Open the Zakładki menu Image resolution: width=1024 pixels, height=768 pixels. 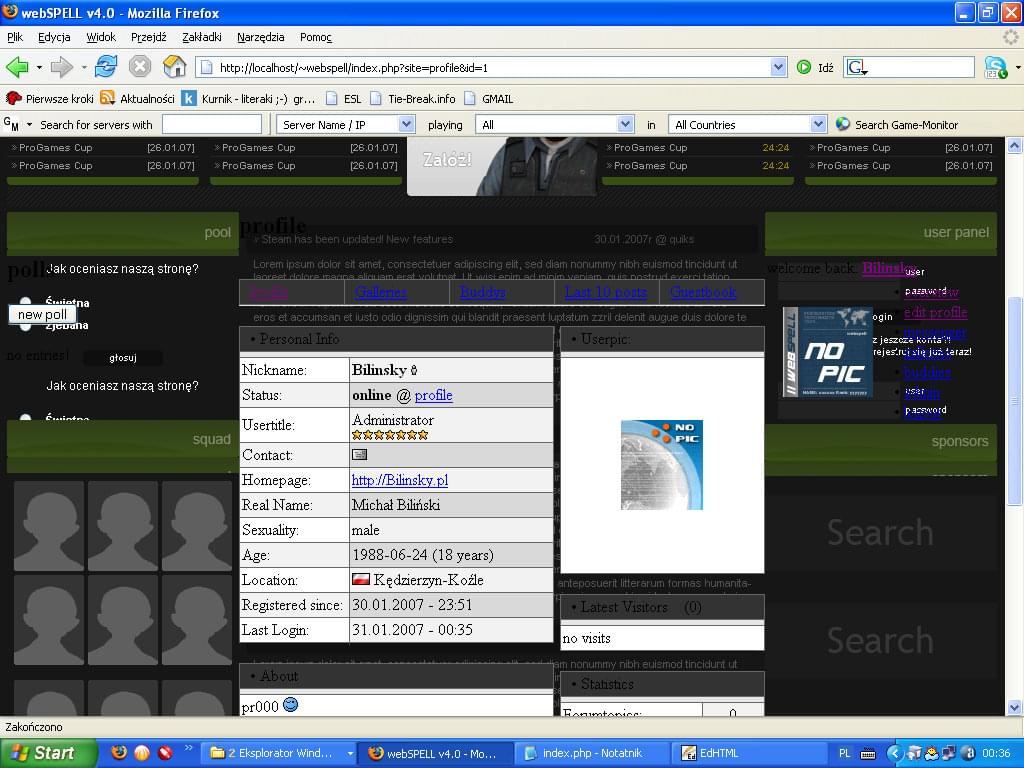tap(203, 37)
